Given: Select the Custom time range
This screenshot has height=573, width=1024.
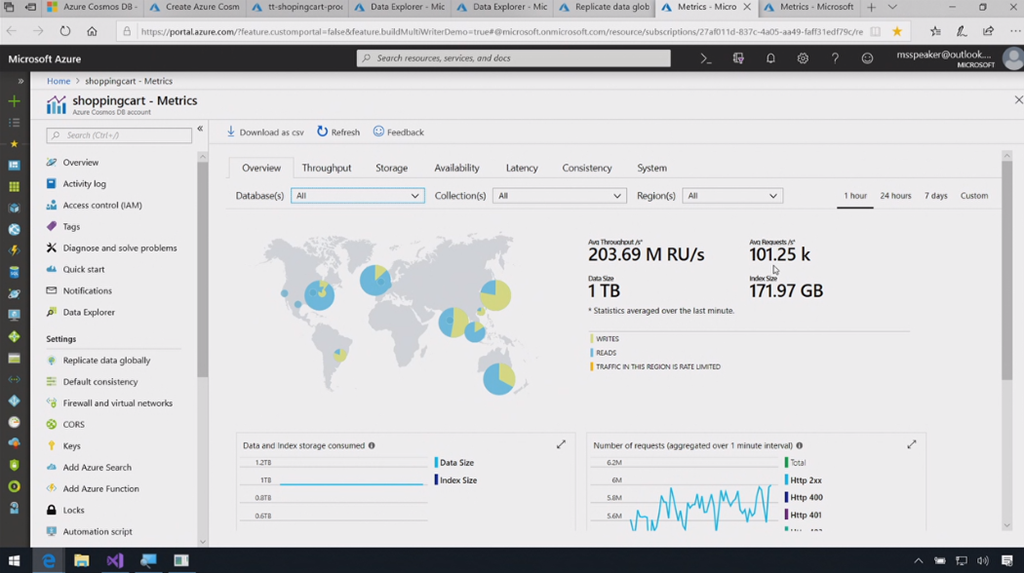Looking at the screenshot, I should [974, 196].
